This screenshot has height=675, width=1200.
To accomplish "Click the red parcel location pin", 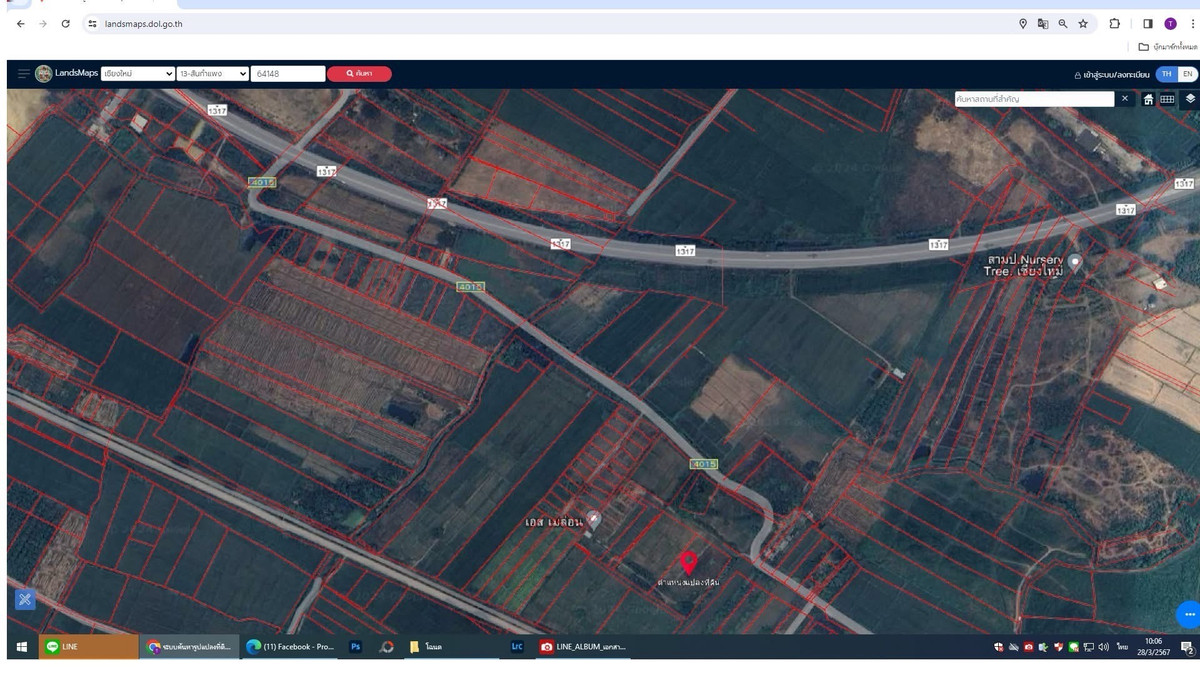I will pos(688,562).
